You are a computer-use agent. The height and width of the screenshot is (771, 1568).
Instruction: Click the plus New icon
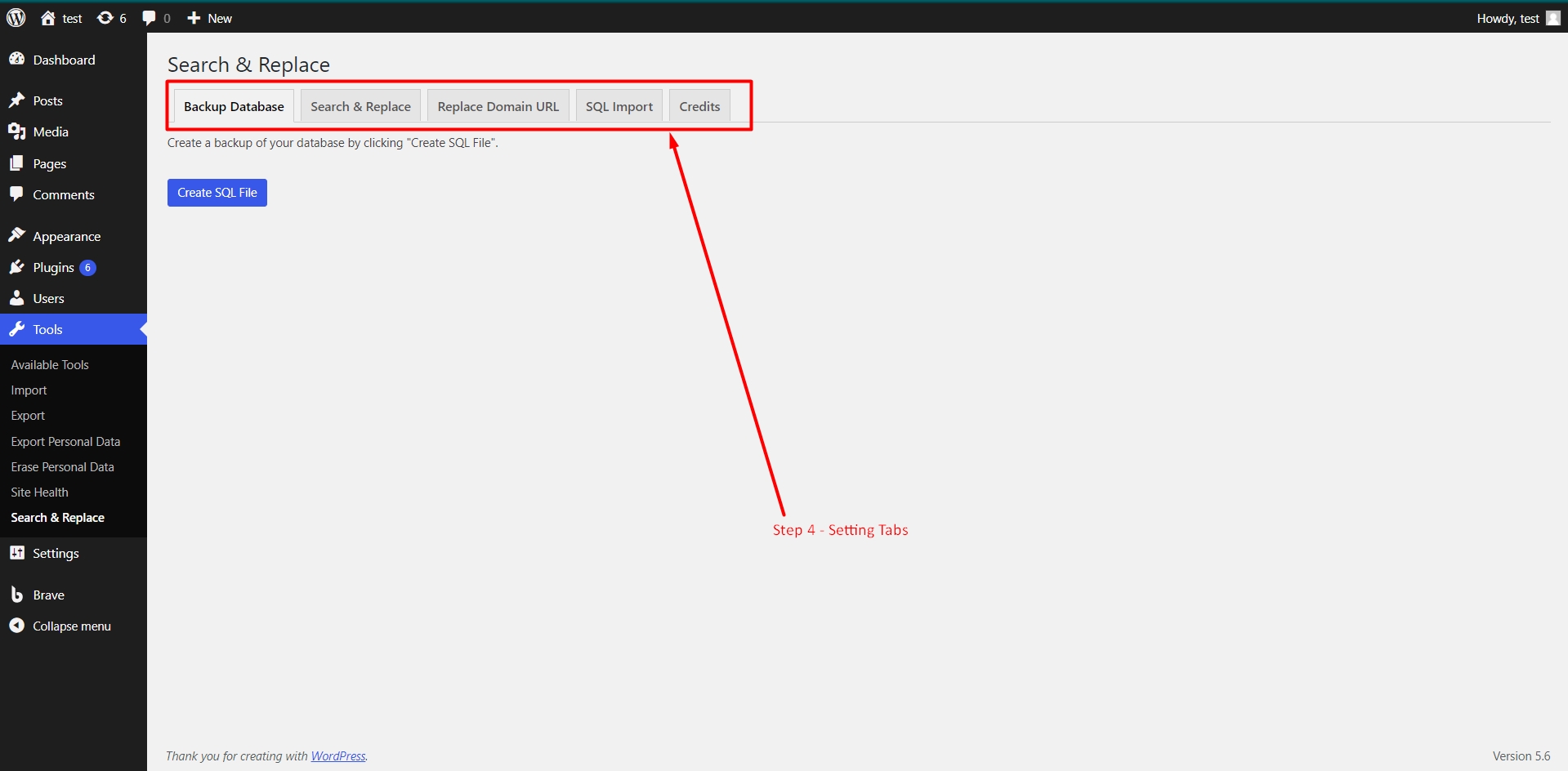194,18
